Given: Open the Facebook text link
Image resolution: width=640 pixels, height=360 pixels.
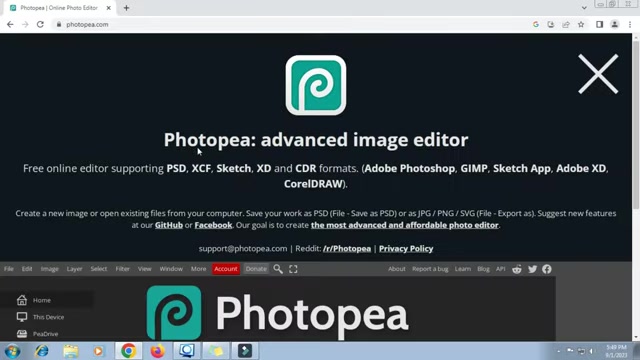Looking at the screenshot, I should pos(213,225).
